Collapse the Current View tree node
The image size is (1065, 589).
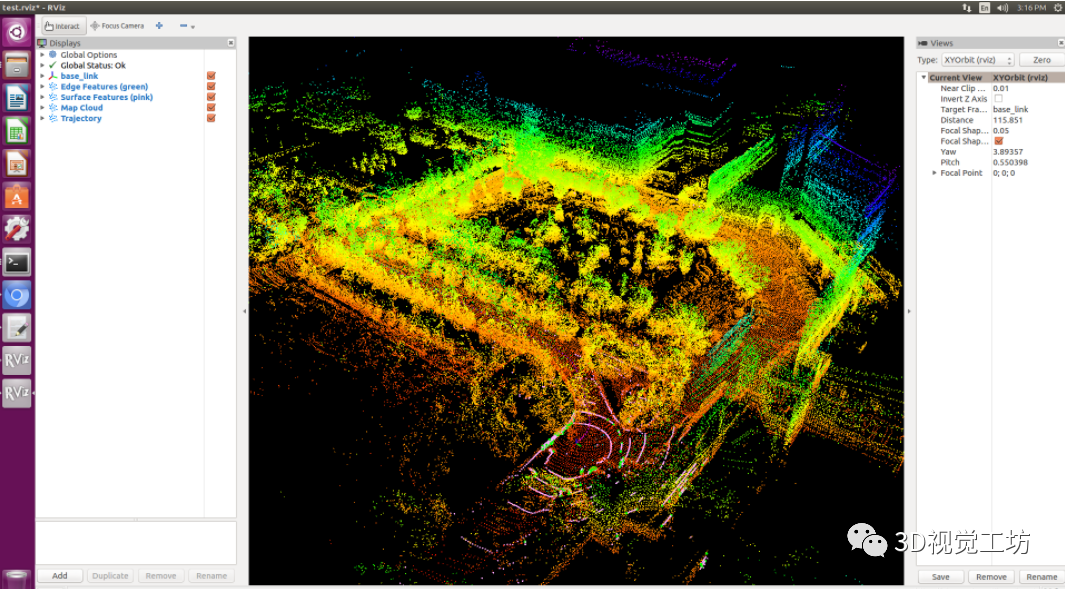(x=924, y=77)
